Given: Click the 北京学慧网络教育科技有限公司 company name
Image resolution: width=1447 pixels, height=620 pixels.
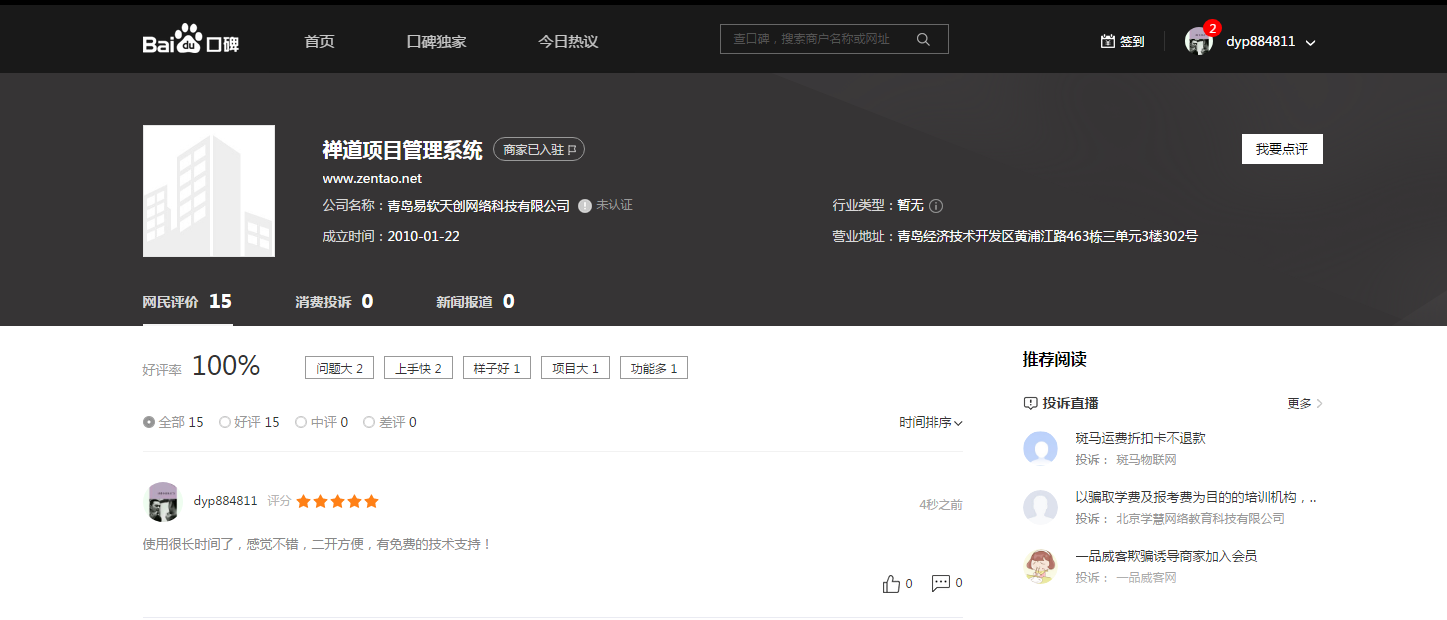Looking at the screenshot, I should pos(1201,519).
